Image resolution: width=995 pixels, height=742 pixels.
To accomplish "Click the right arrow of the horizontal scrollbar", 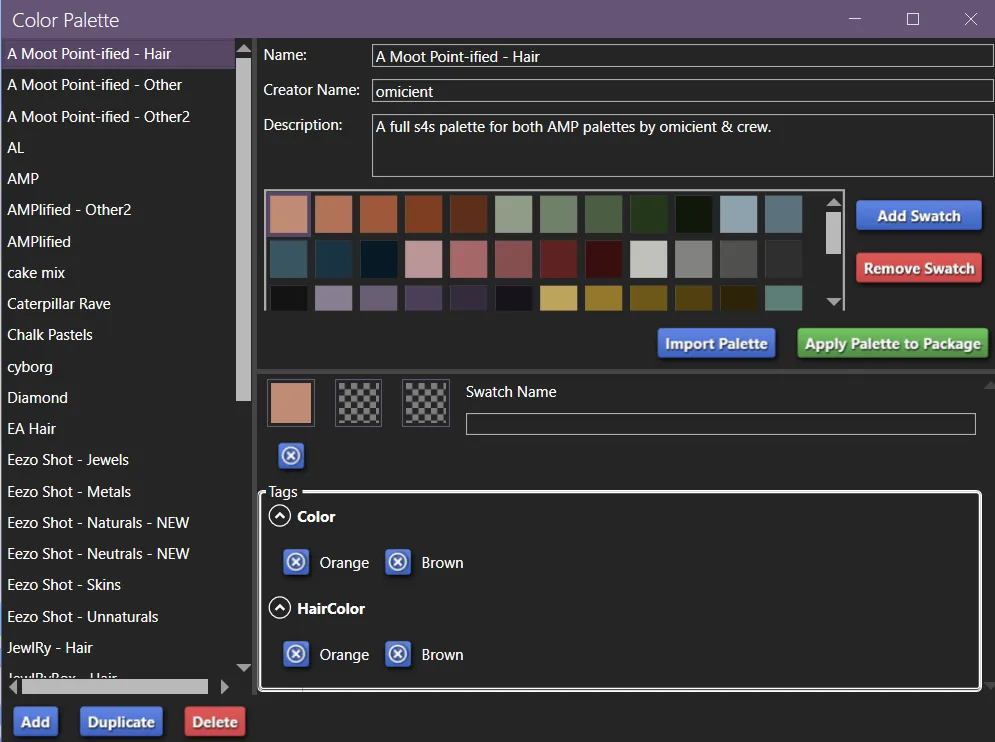I will [226, 687].
